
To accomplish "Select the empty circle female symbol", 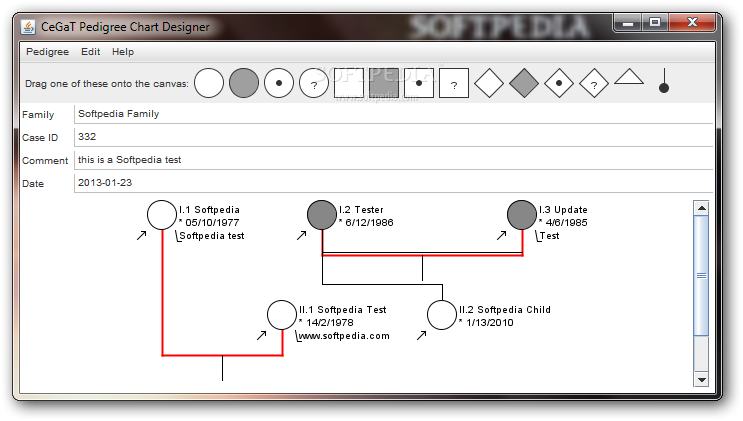I will [x=209, y=83].
